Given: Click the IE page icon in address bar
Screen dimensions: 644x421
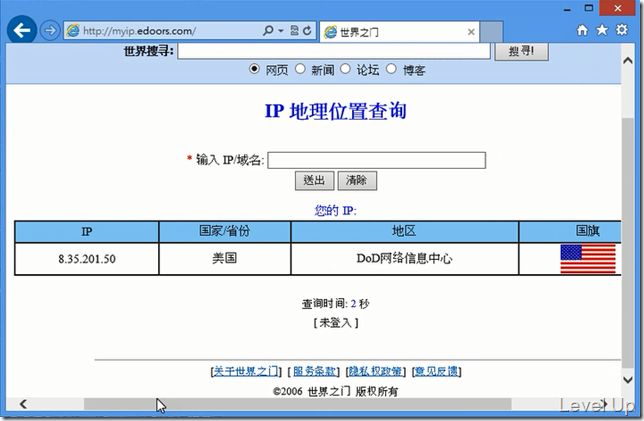Looking at the screenshot, I should point(73,31).
